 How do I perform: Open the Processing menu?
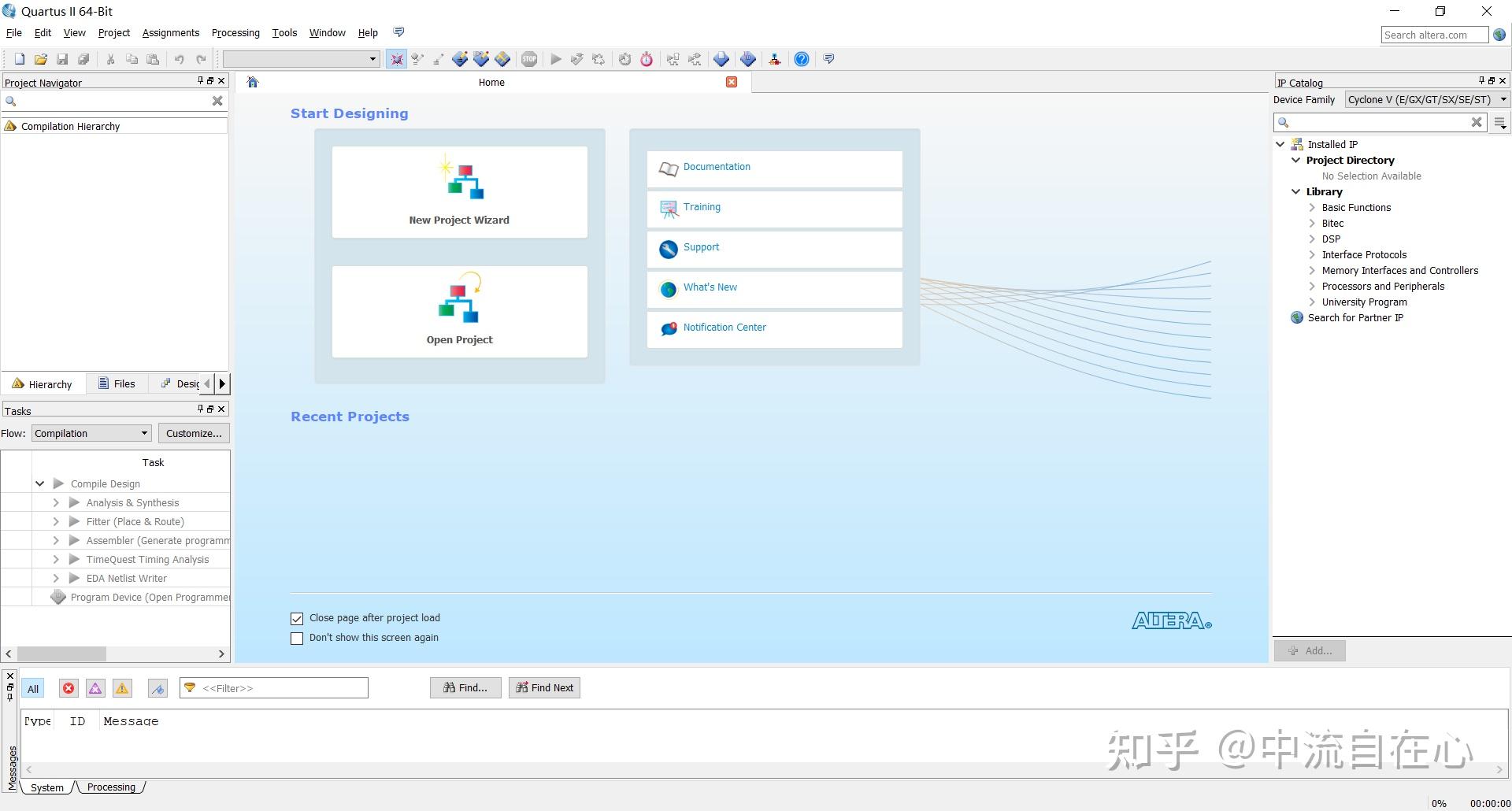235,32
